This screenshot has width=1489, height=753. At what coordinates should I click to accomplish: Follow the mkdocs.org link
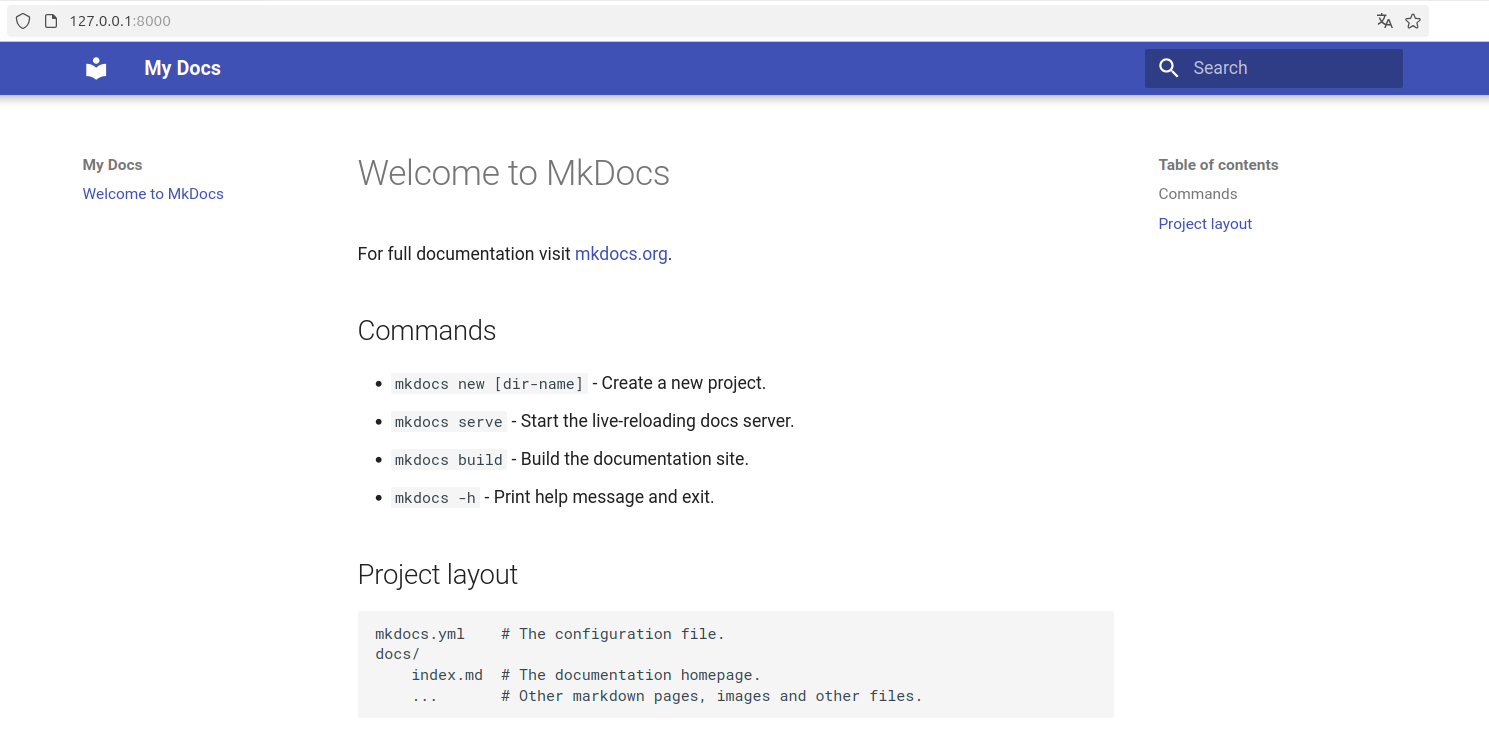[621, 254]
